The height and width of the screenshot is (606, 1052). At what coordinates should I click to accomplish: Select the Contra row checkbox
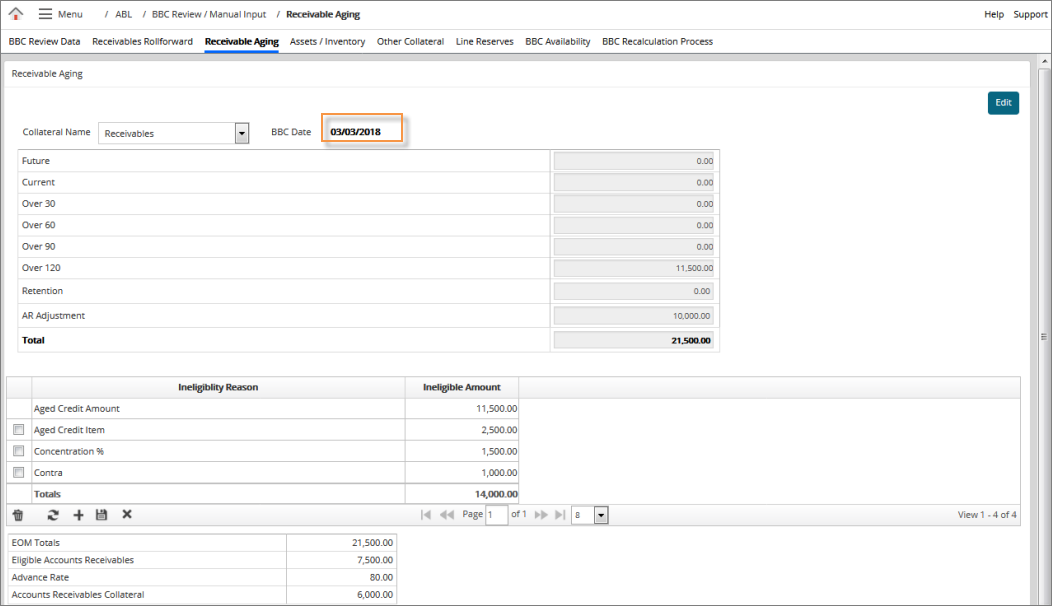(x=18, y=472)
